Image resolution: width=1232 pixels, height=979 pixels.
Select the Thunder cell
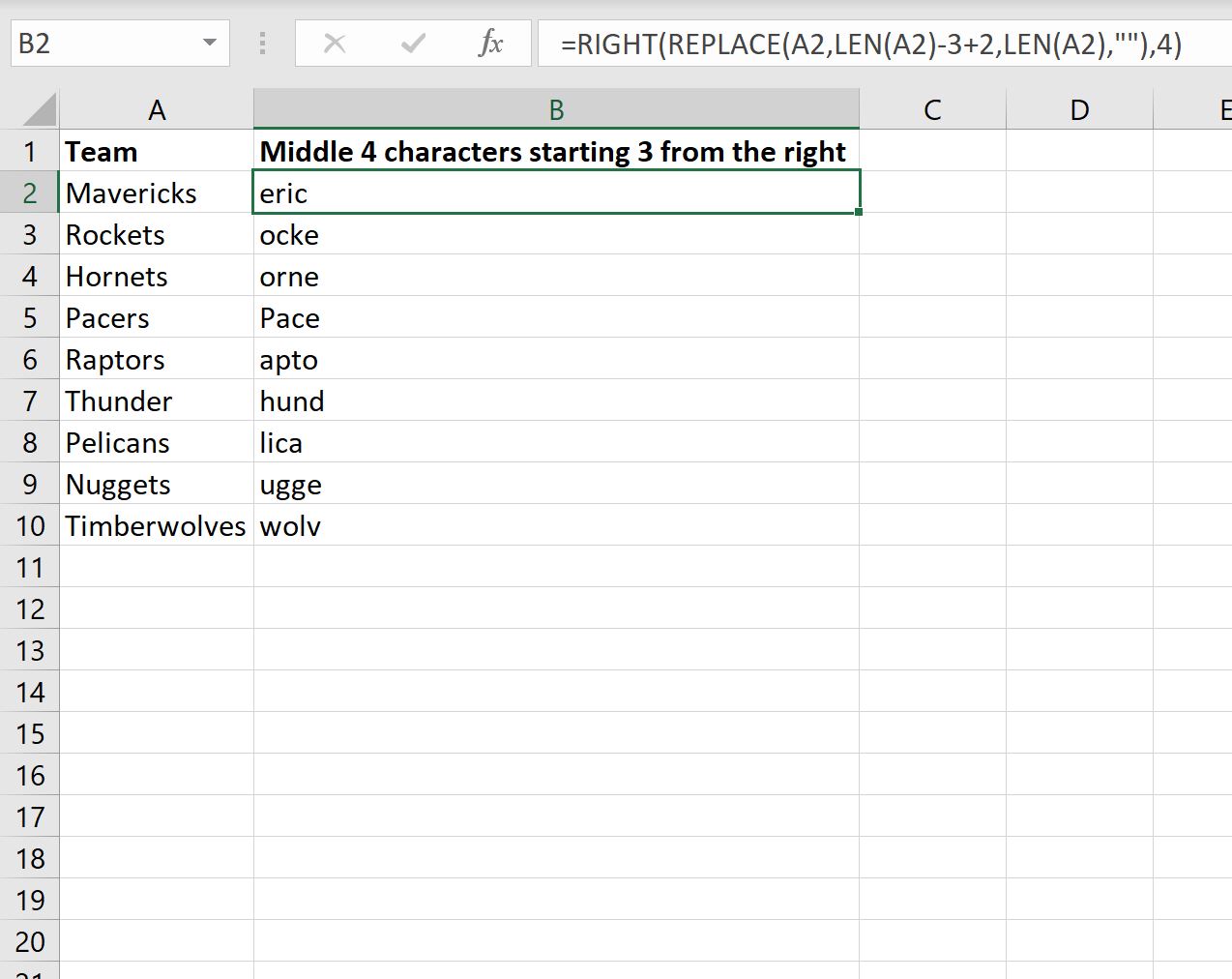click(157, 400)
